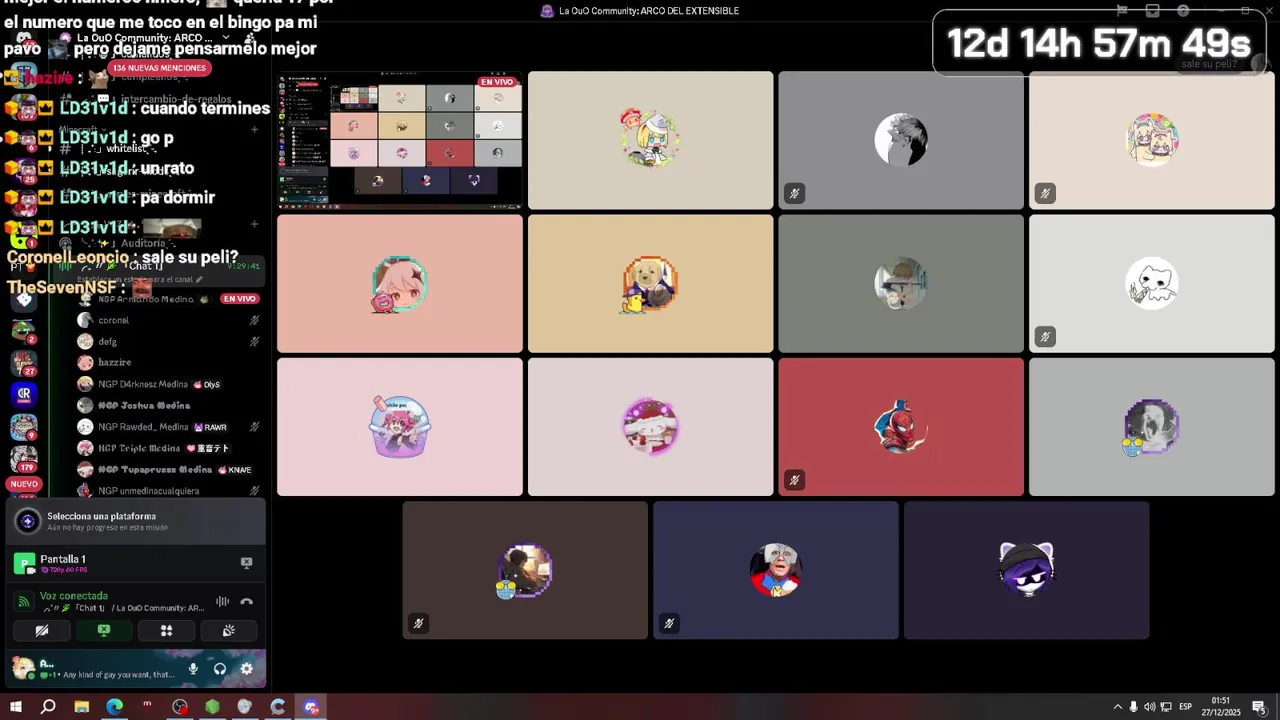Open the activities launcher button

pyautogui.click(x=166, y=631)
